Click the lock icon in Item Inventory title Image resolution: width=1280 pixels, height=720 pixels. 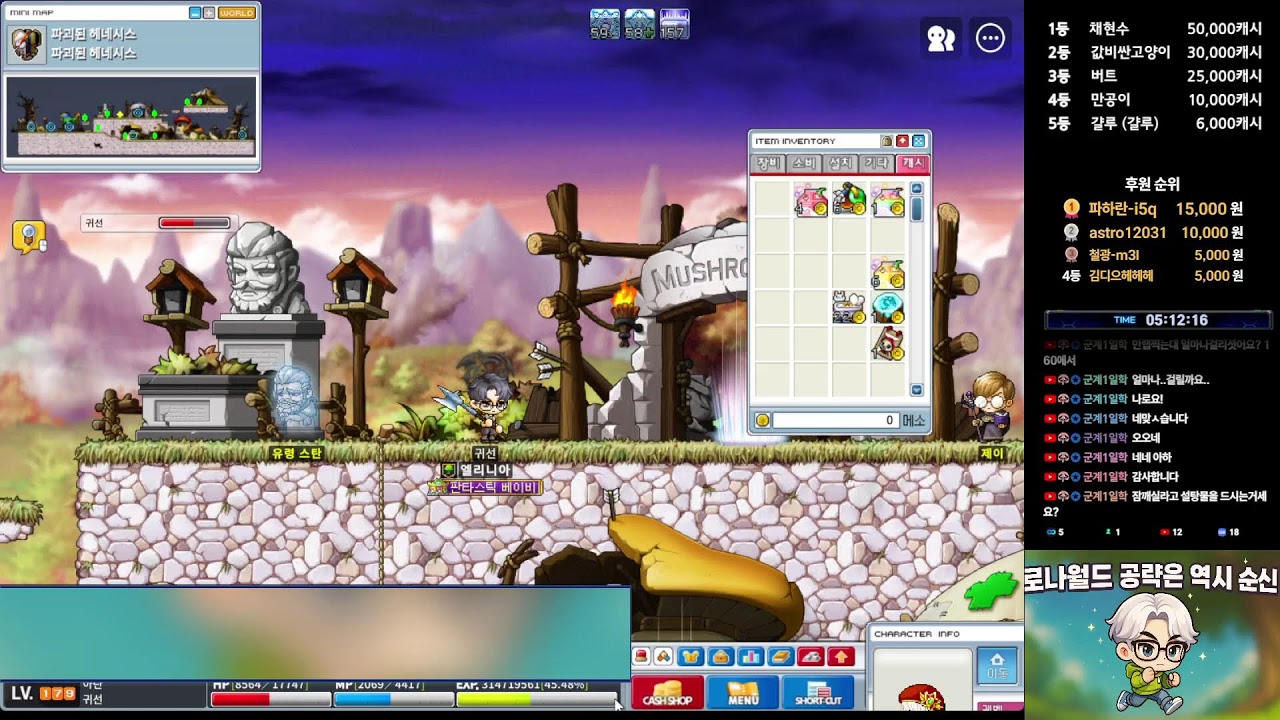point(886,141)
